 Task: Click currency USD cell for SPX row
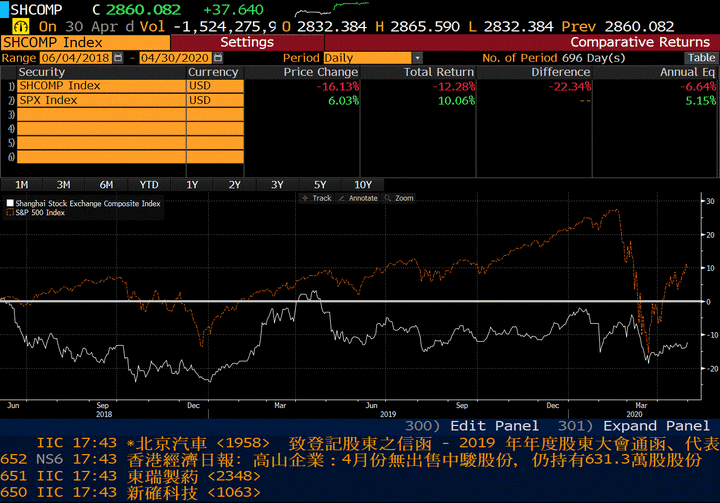pos(215,100)
